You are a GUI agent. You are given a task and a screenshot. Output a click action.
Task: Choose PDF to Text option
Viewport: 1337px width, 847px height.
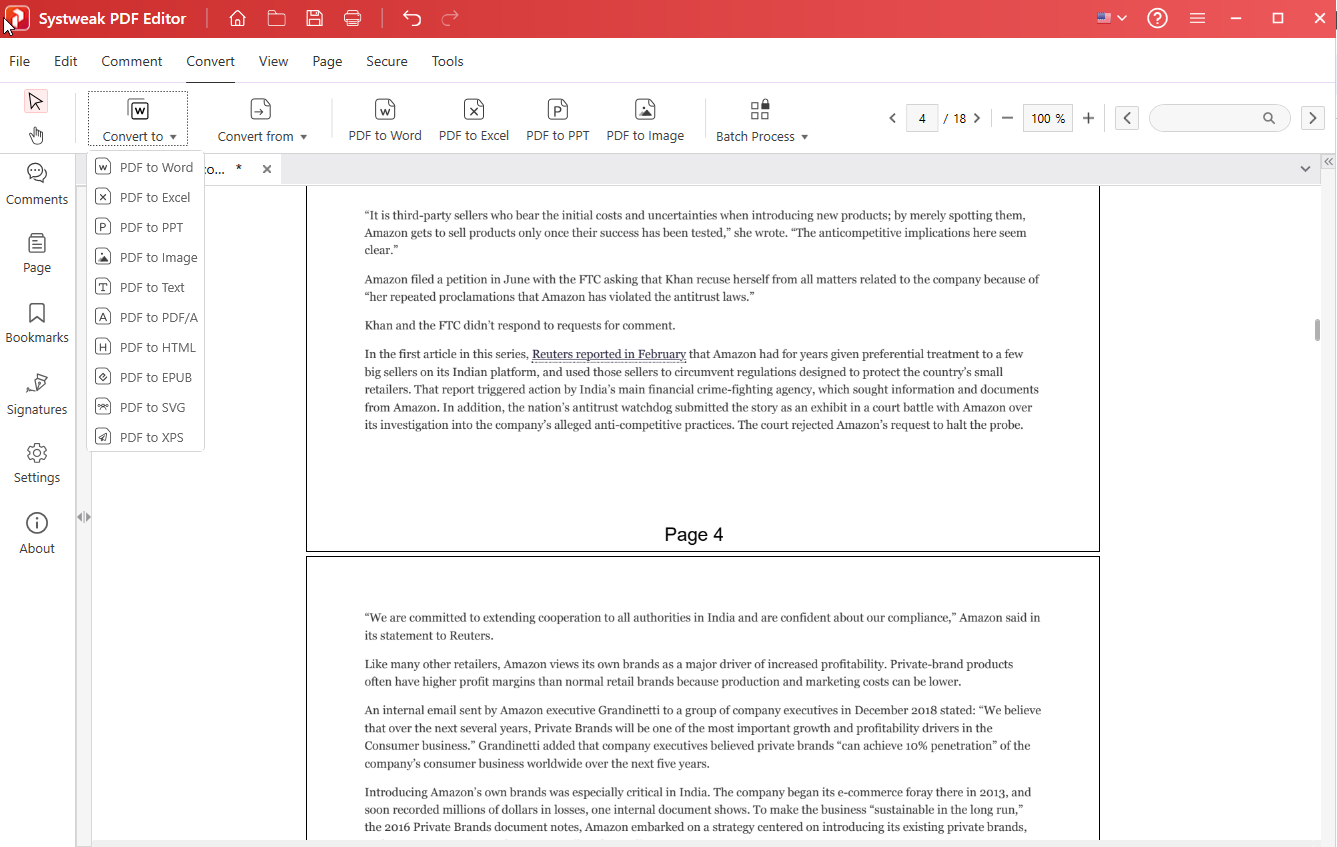(146, 287)
